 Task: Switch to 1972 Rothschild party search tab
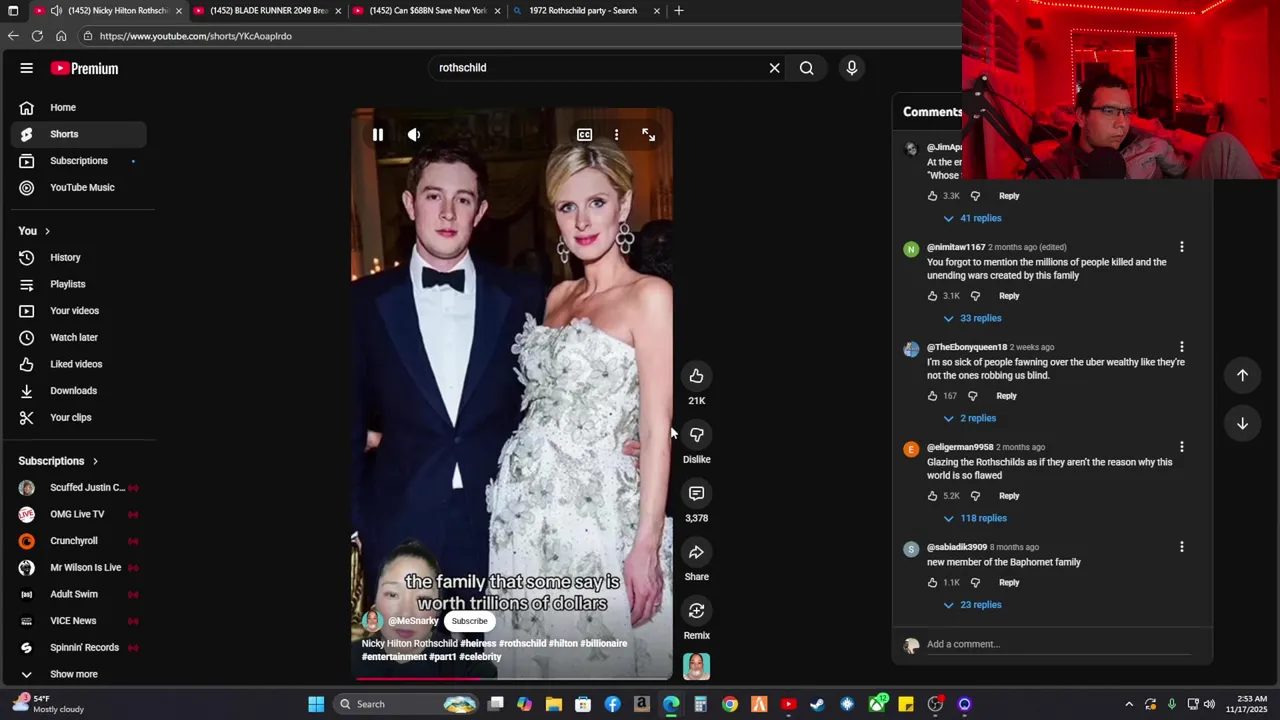click(585, 11)
